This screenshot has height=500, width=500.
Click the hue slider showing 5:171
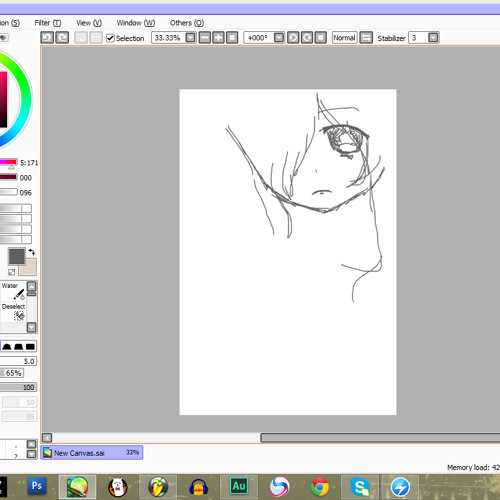(8, 162)
